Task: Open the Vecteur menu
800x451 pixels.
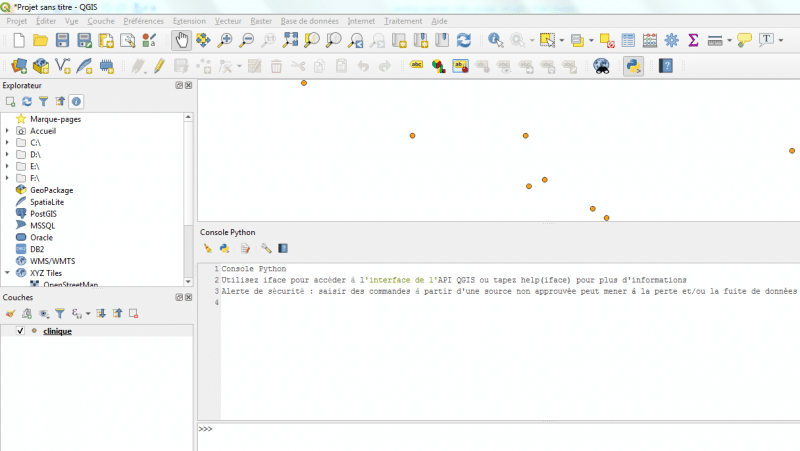Action: tap(228, 21)
